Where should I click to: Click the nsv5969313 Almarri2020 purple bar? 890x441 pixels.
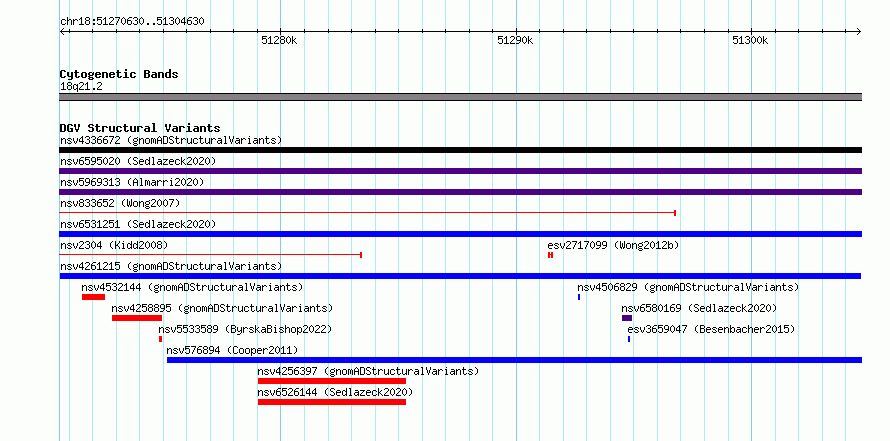point(460,192)
